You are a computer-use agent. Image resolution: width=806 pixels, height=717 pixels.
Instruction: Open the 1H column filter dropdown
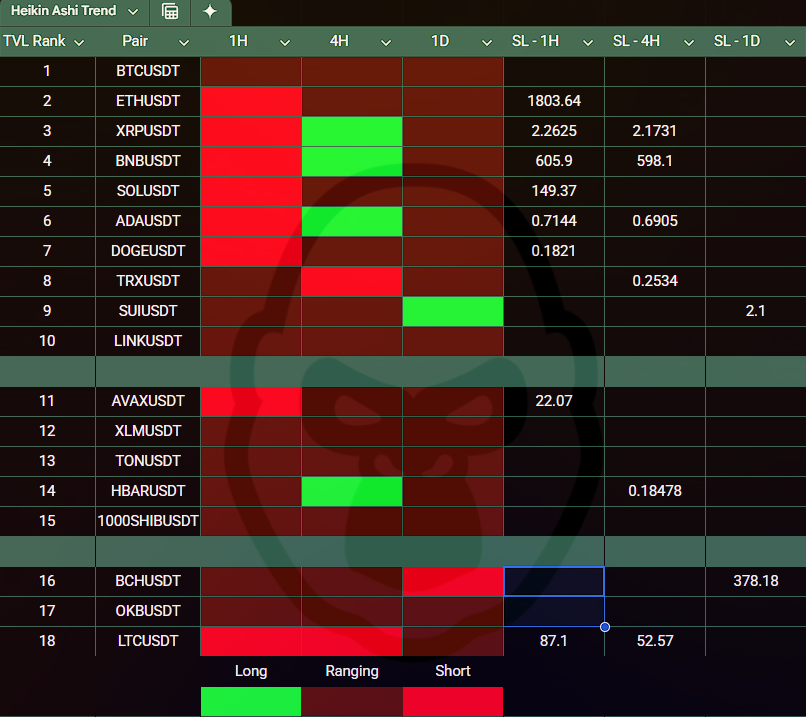pos(285,43)
